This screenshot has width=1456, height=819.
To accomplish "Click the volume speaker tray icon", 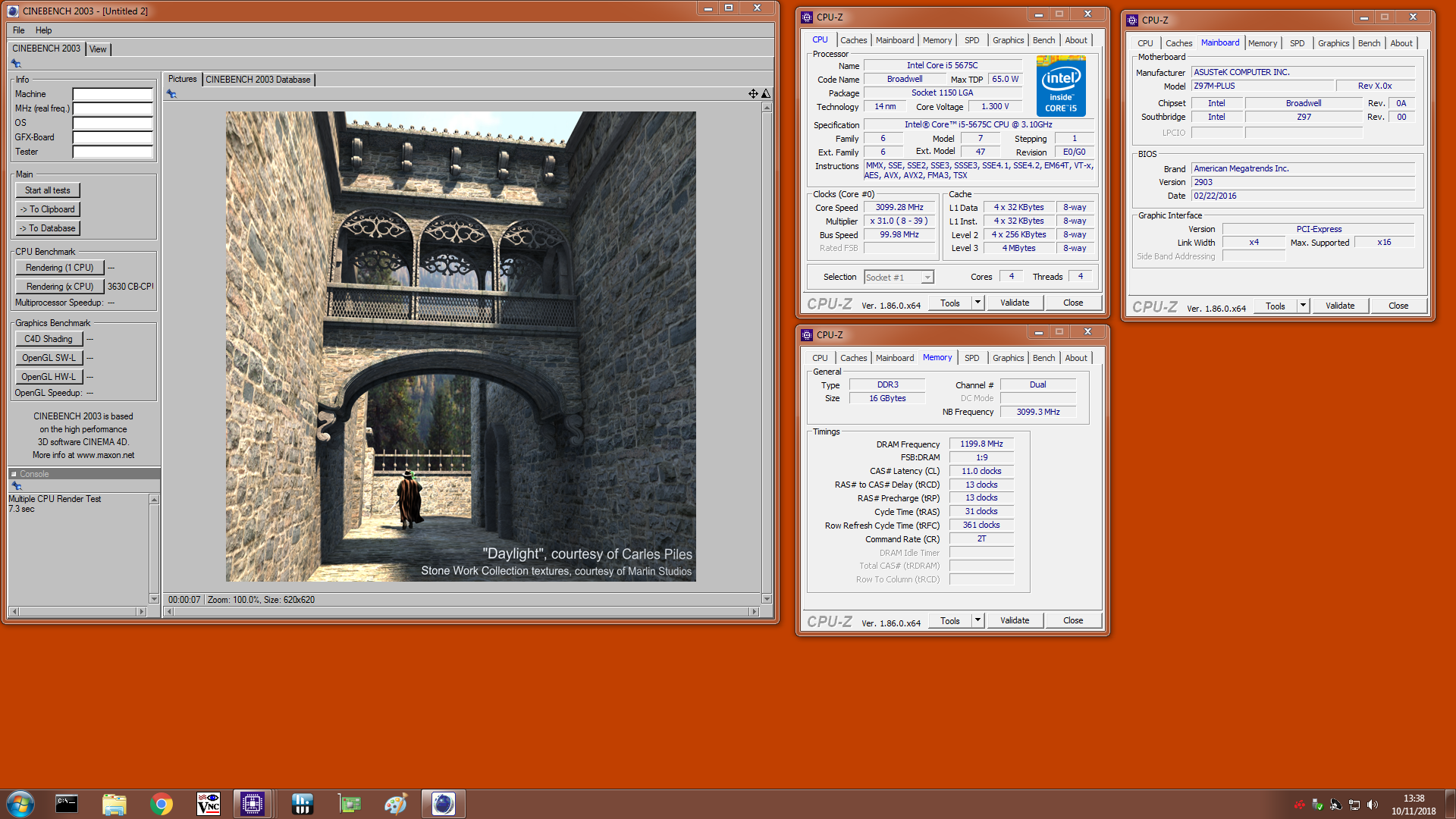I will [1373, 805].
